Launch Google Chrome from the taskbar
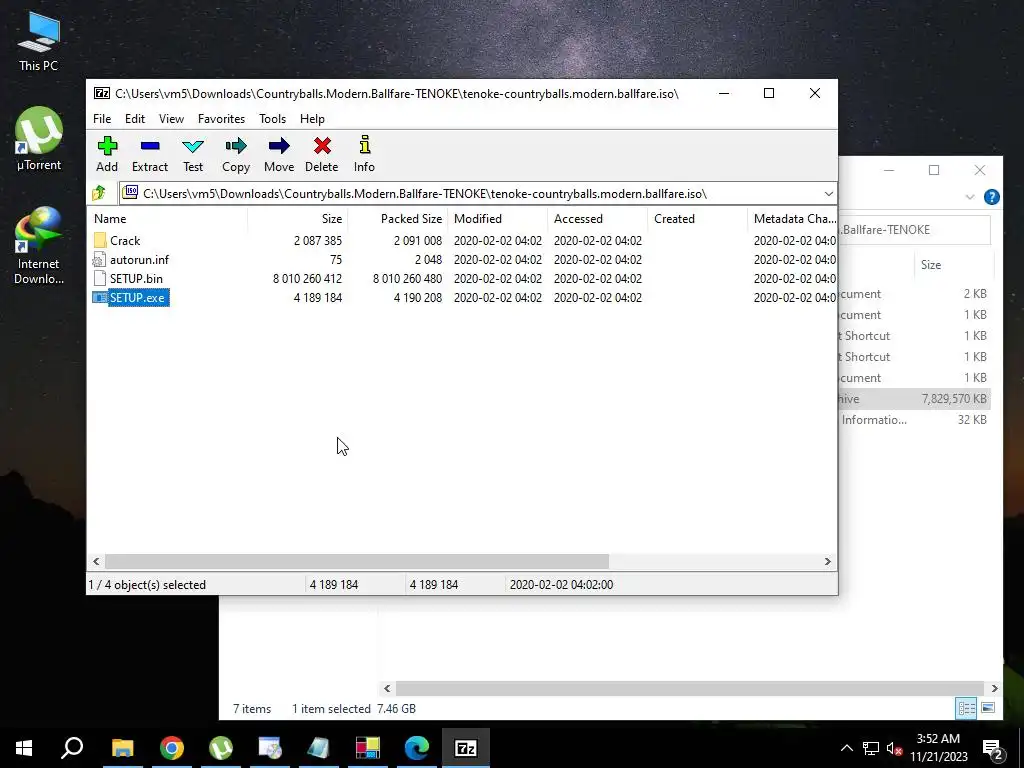Image resolution: width=1024 pixels, height=768 pixels. [x=172, y=748]
